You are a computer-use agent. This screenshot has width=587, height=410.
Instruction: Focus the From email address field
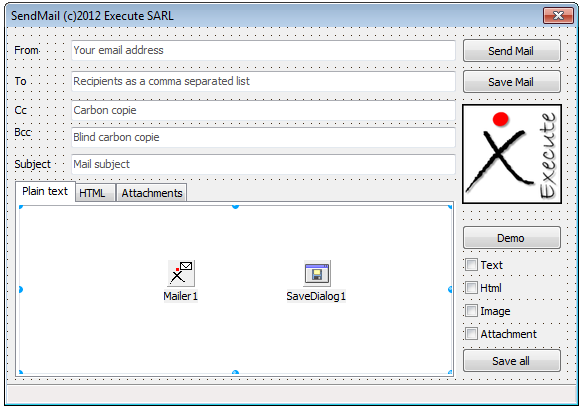click(263, 50)
